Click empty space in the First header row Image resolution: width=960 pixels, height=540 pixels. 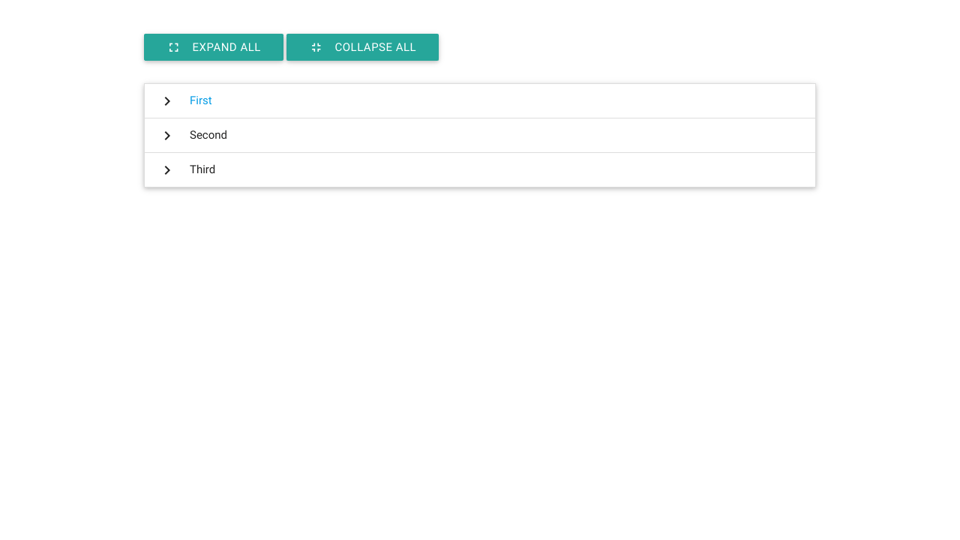tap(600, 101)
